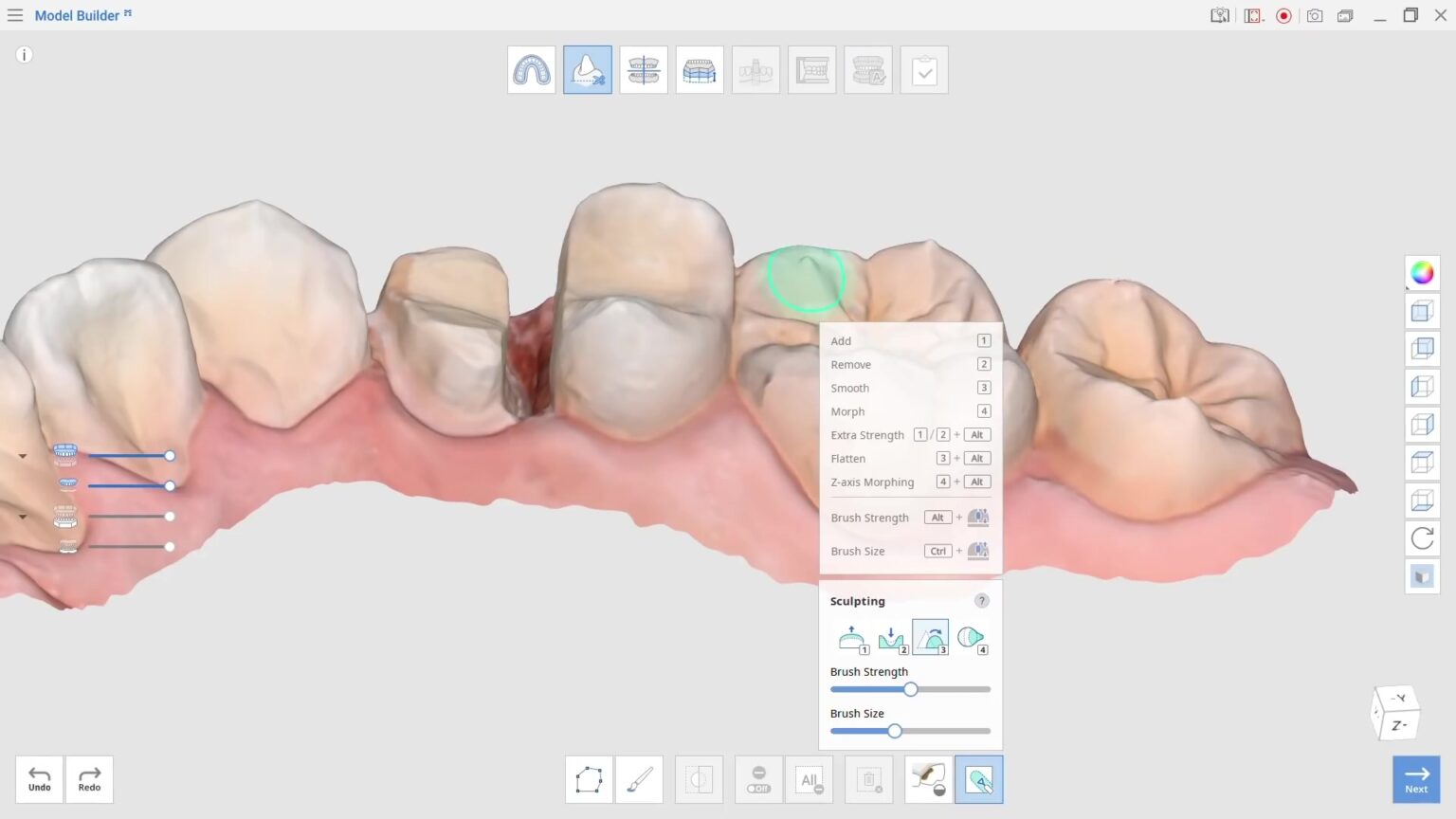Click the screen recording button
Screen dimensions: 1456x819
coord(1283,15)
